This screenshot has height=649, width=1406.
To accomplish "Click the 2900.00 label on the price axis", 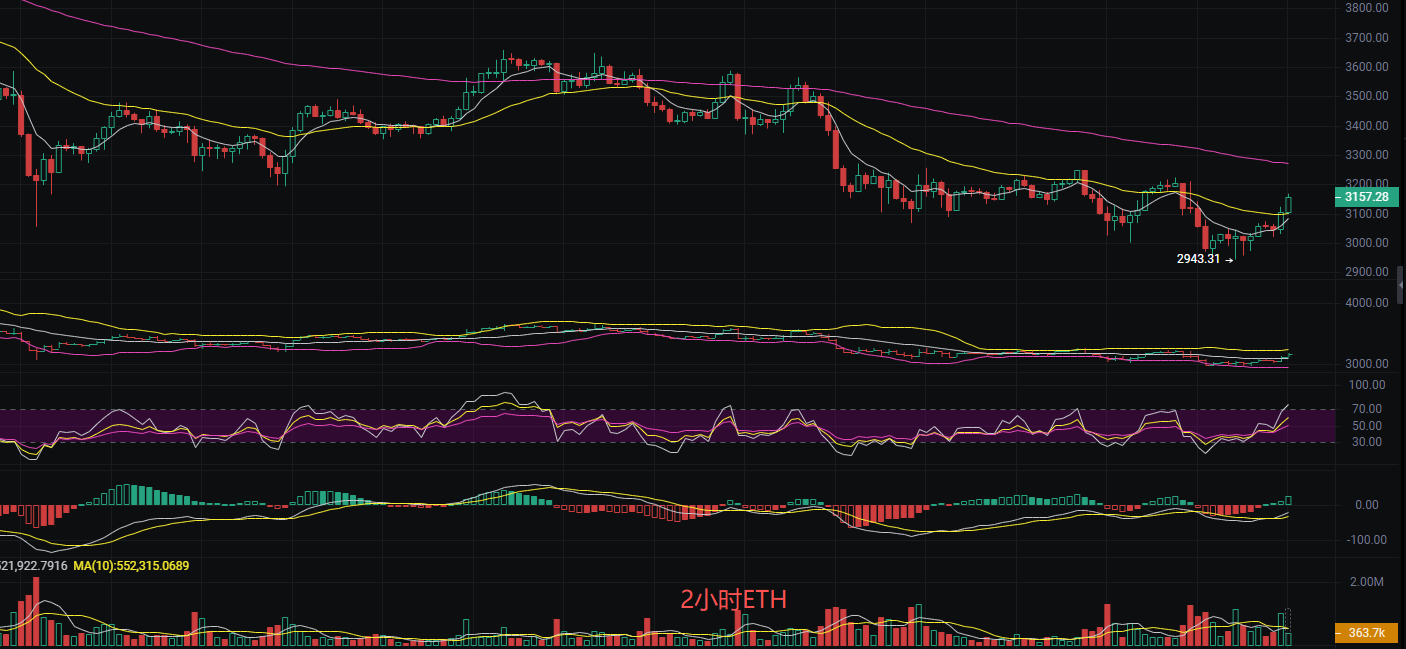I will [1366, 272].
